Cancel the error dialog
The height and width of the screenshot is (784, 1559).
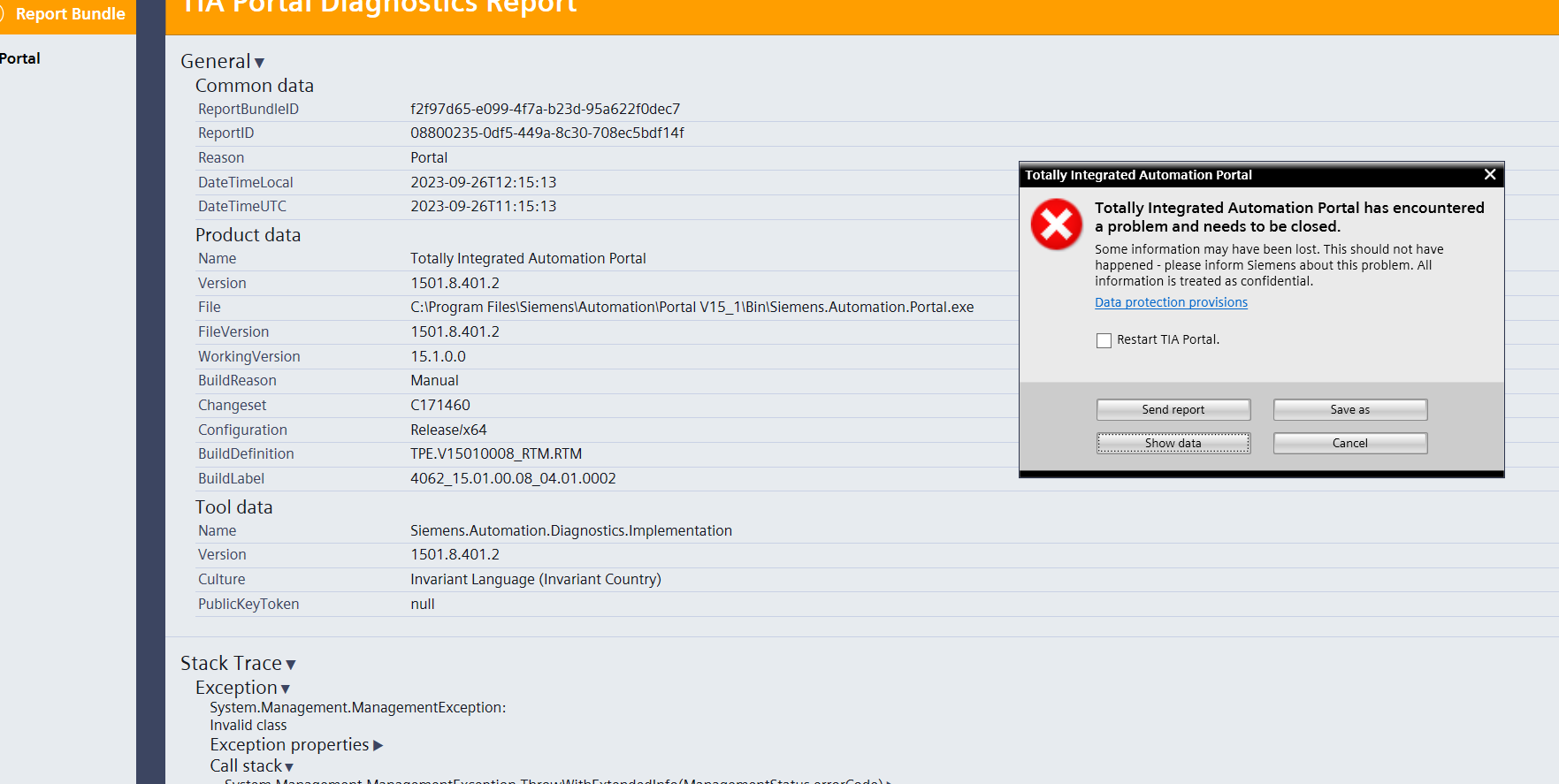[1350, 443]
